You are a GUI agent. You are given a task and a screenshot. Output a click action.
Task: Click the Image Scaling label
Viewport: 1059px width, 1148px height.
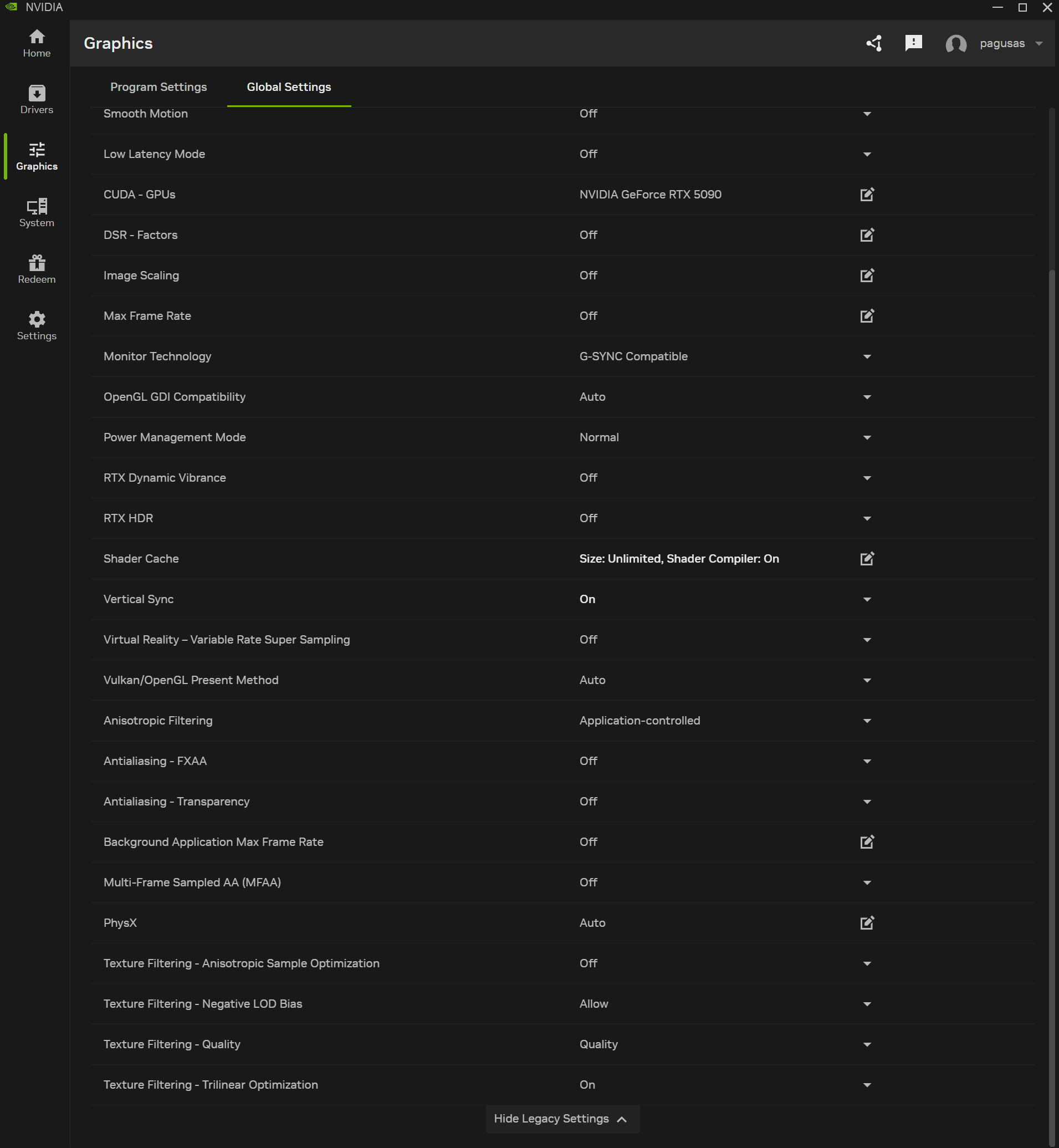141,275
